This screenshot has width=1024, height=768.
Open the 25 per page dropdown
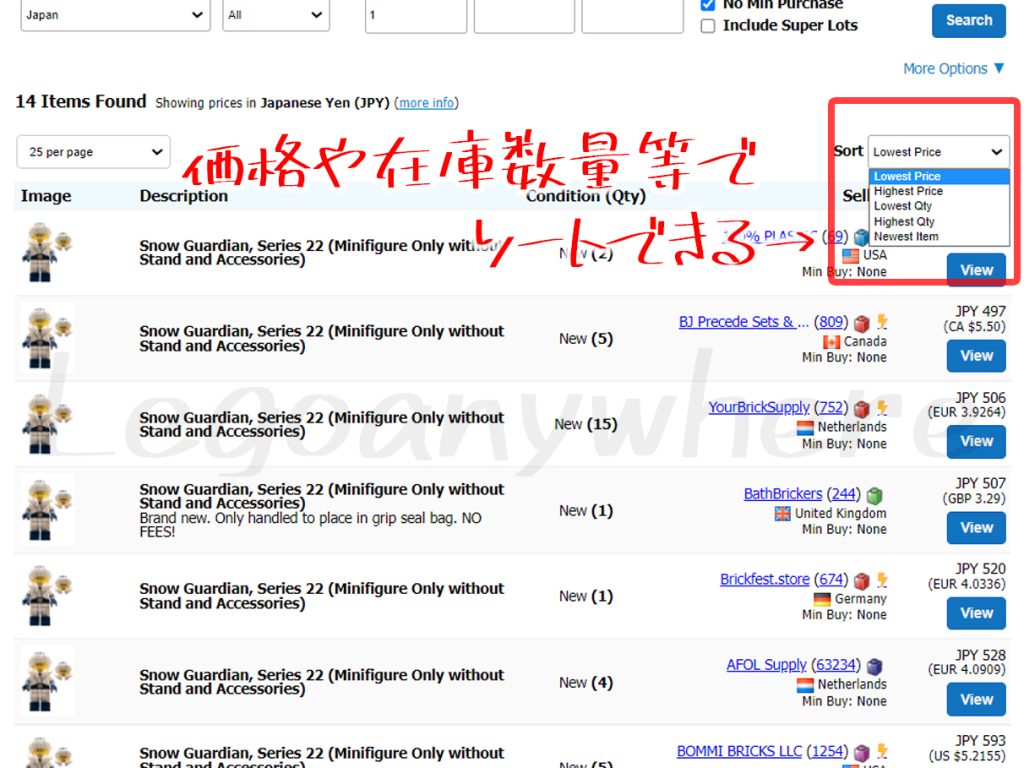93,152
